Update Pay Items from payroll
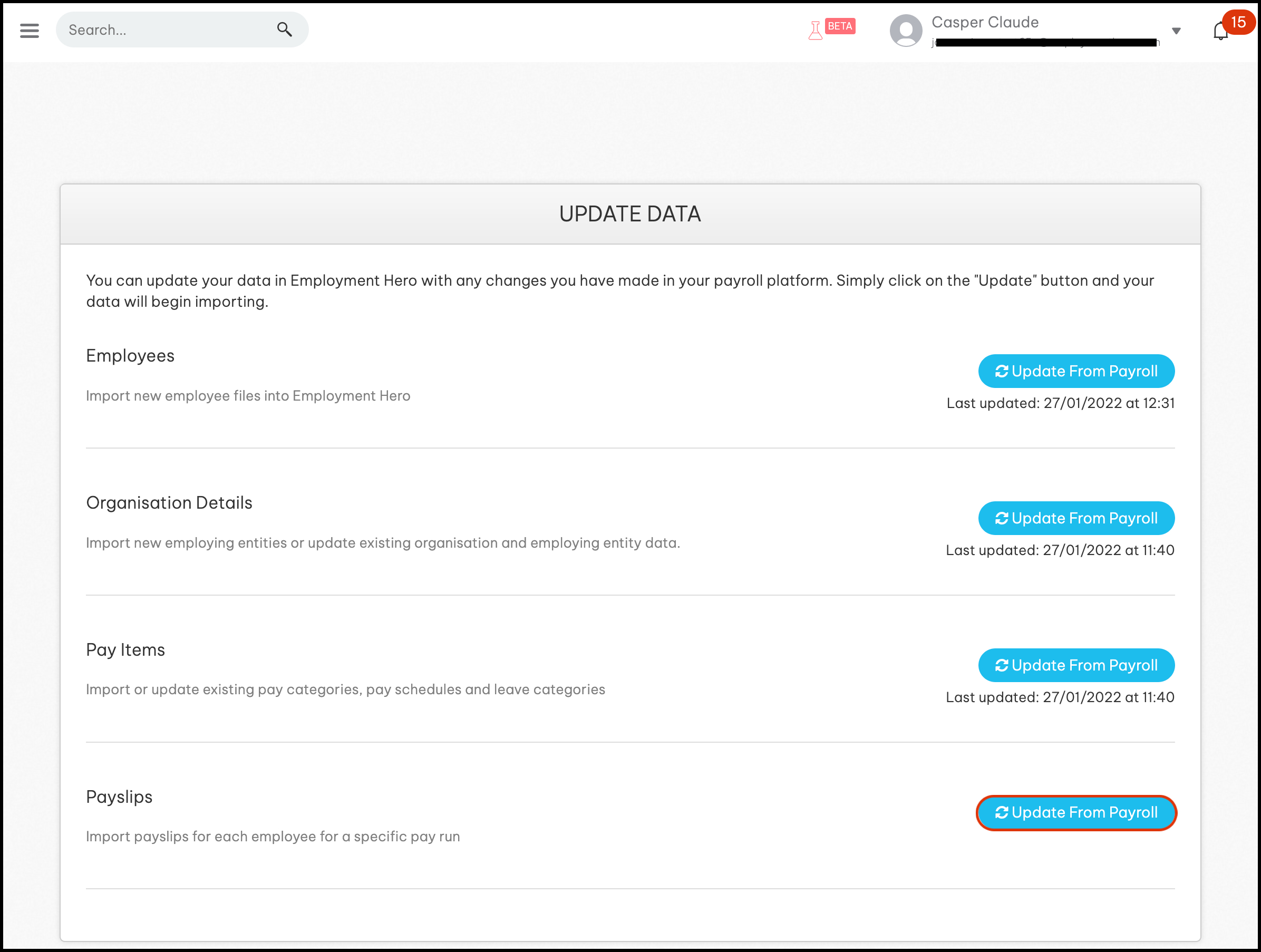The height and width of the screenshot is (952, 1261). pyautogui.click(x=1076, y=665)
